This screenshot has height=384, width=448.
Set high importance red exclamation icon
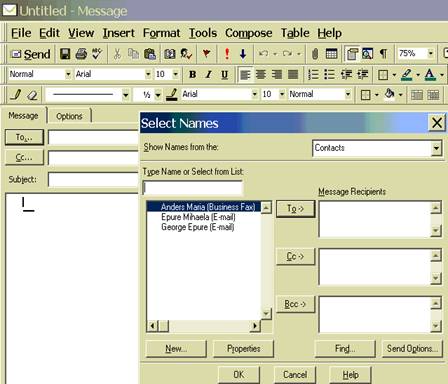[x=227, y=54]
